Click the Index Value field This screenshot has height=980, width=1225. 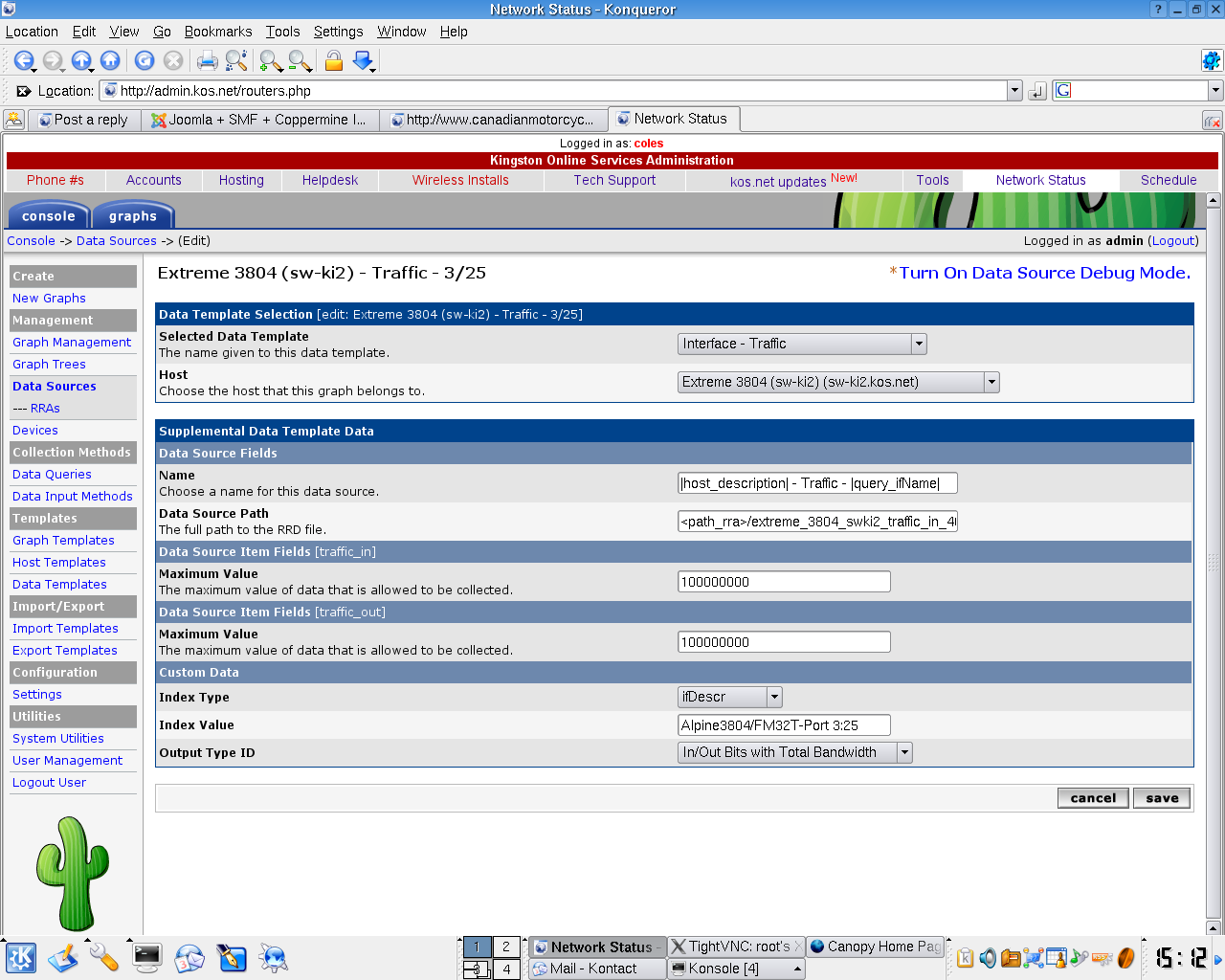(784, 725)
